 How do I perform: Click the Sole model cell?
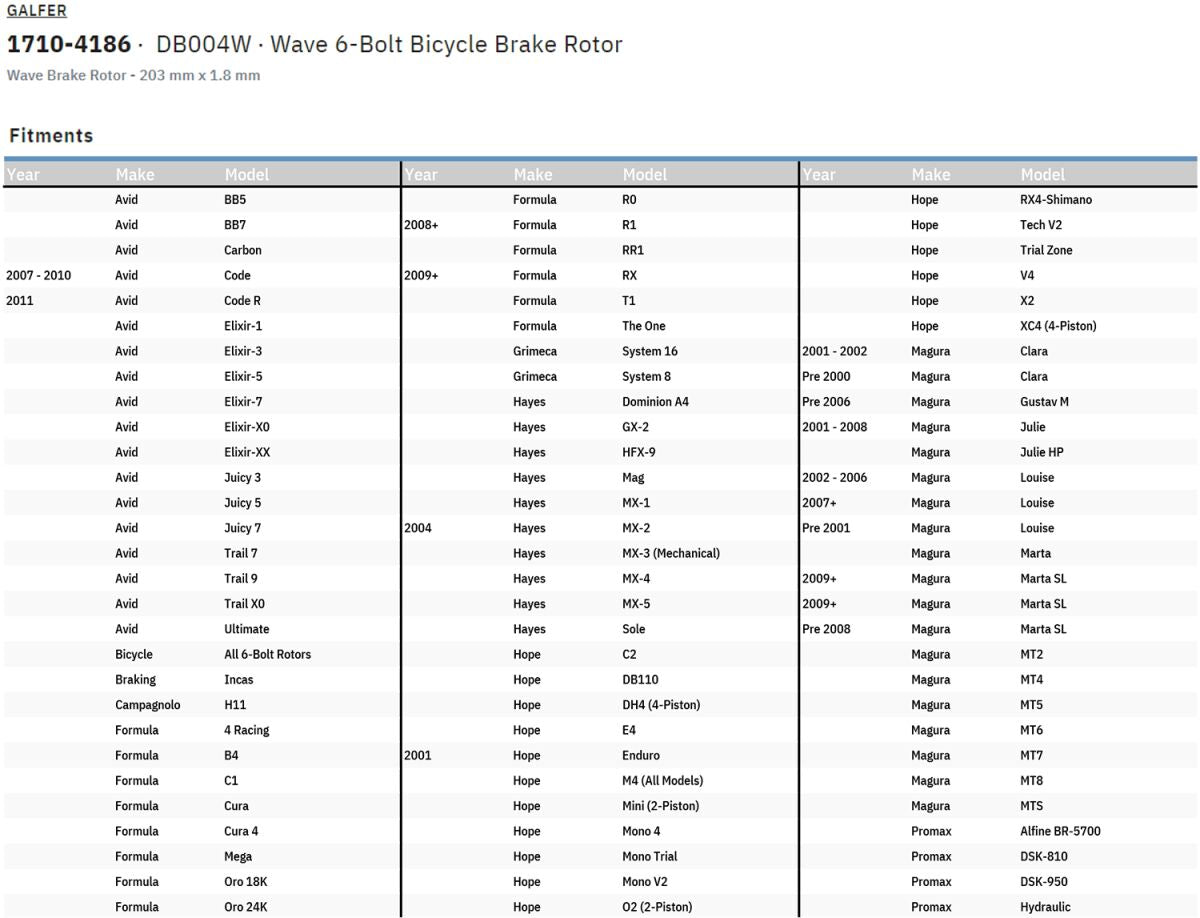(634, 629)
